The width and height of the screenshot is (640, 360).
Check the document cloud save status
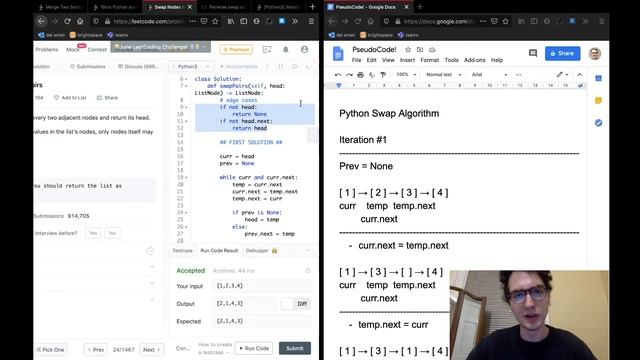click(432, 49)
